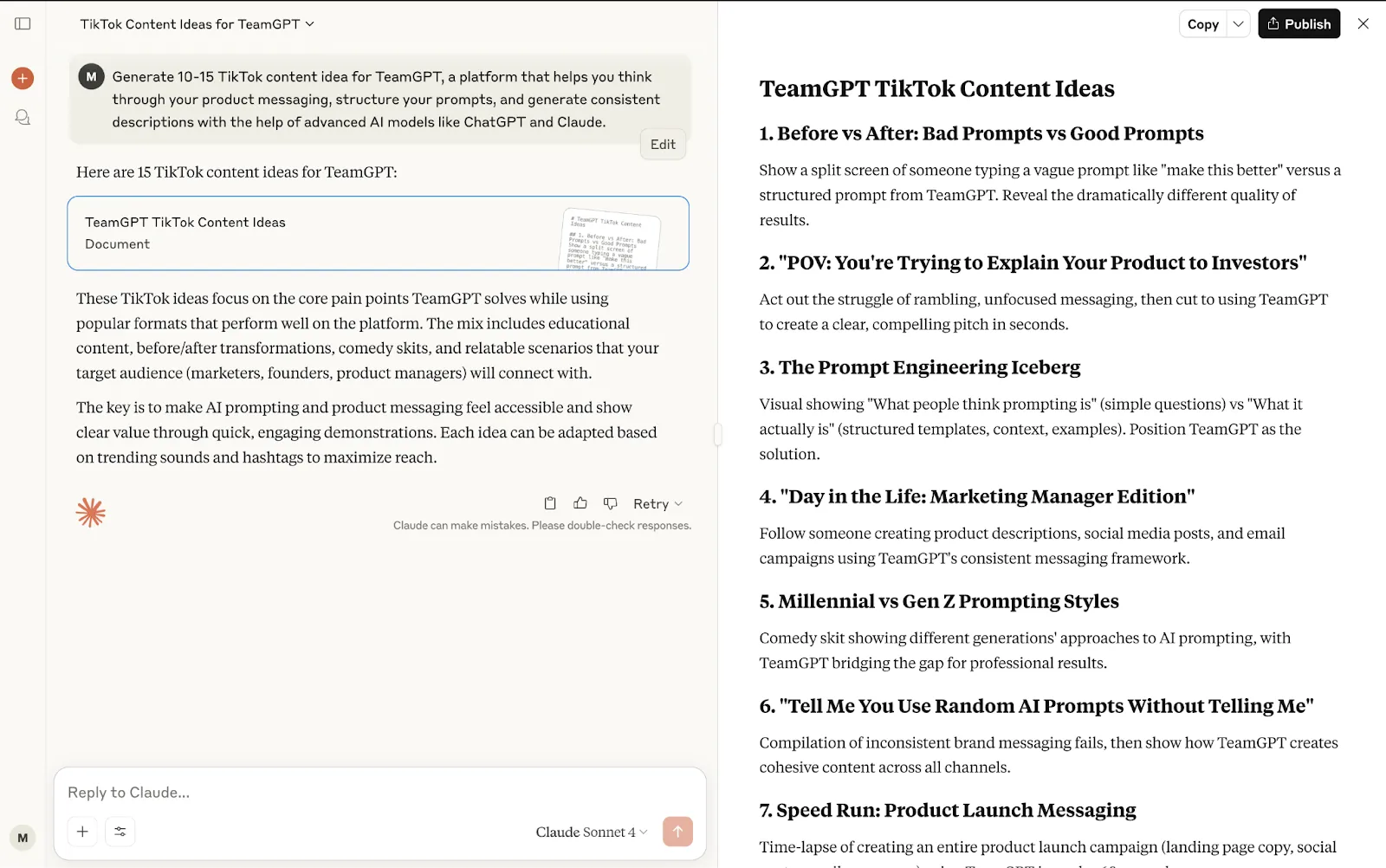The width and height of the screenshot is (1386, 868).
Task: Send the message with the arrow button
Action: coord(677,832)
